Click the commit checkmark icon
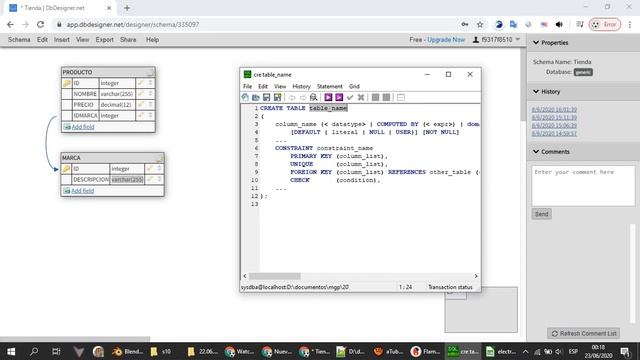 350,98
